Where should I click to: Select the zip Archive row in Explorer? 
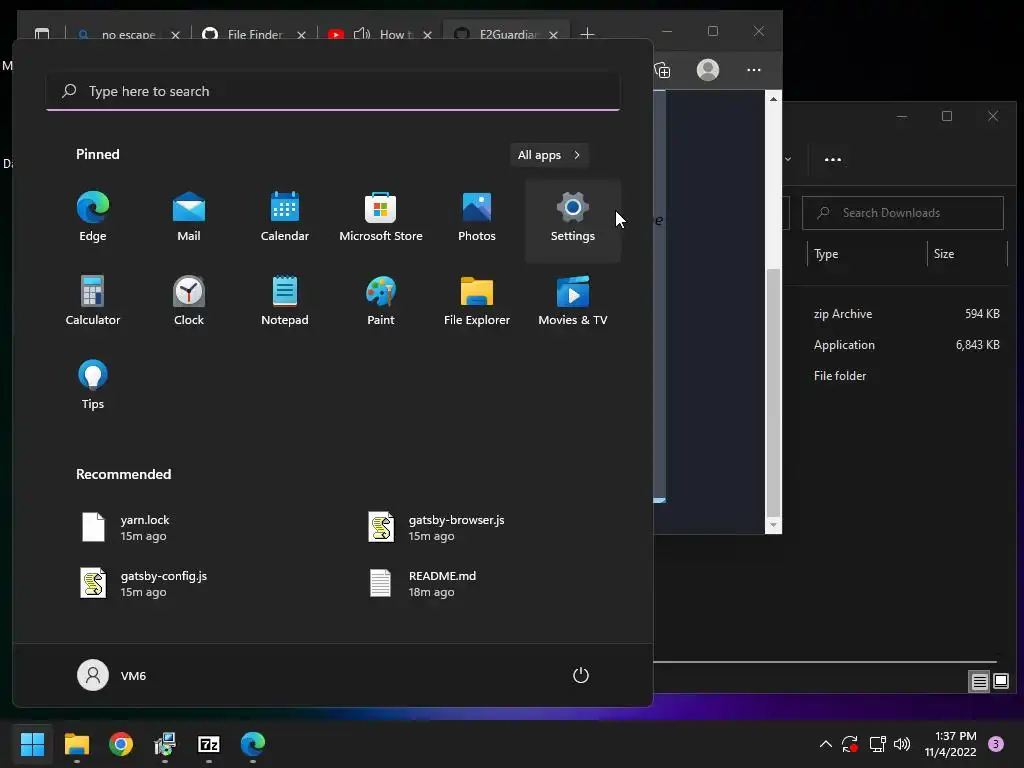click(897, 314)
